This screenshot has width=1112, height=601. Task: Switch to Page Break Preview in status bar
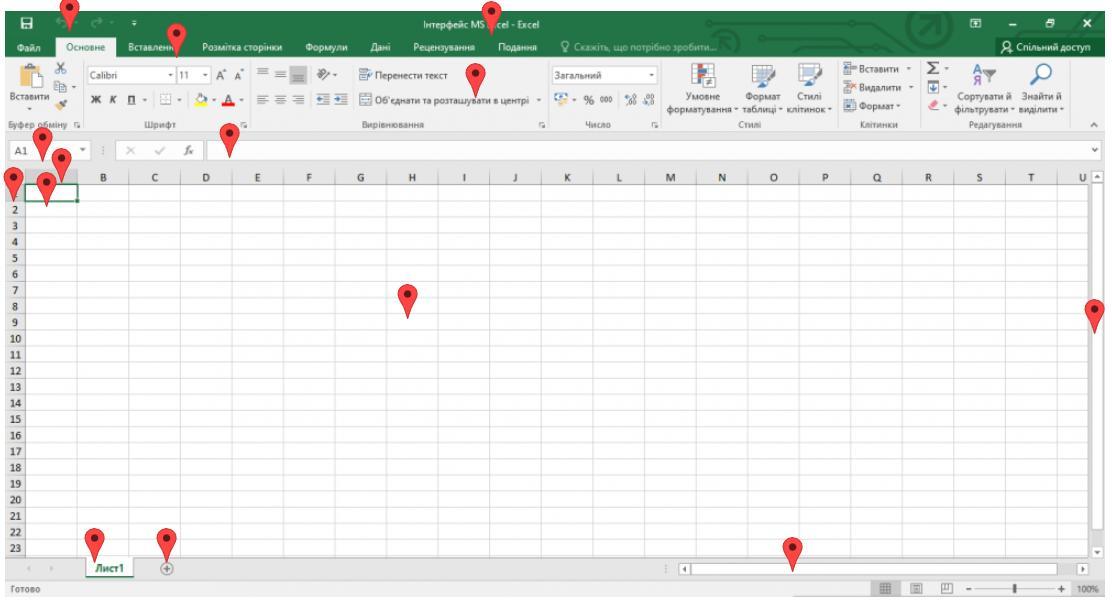click(x=946, y=588)
